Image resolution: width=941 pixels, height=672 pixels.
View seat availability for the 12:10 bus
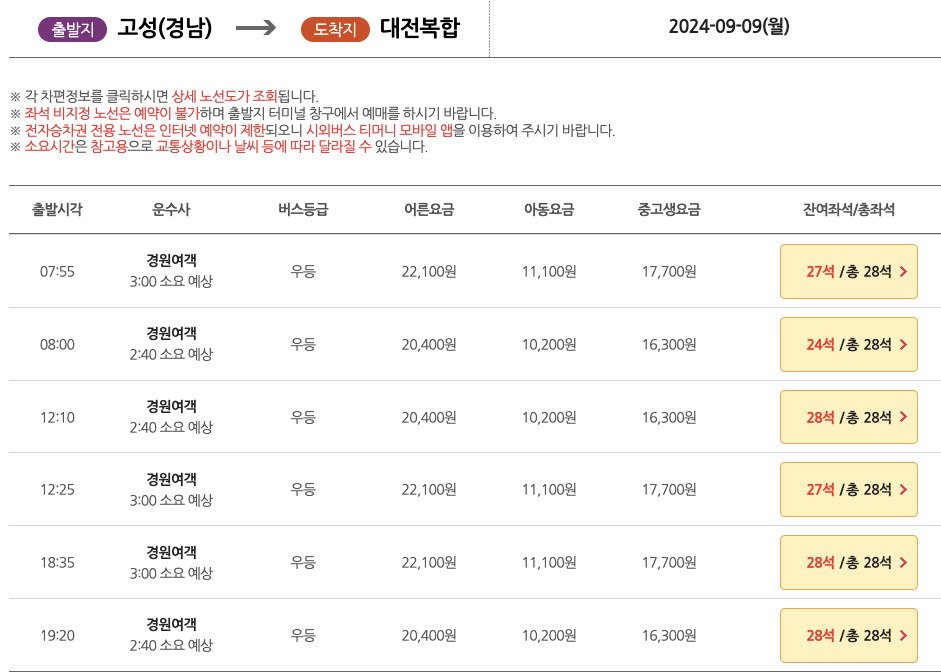(848, 416)
